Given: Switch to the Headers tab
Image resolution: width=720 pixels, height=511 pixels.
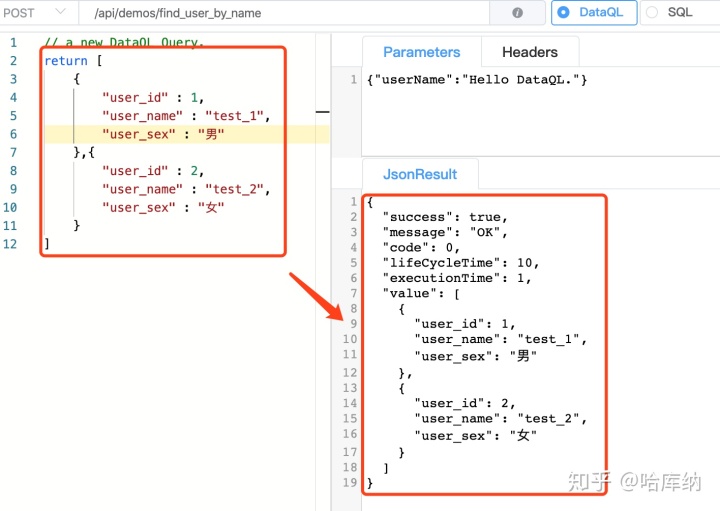Looking at the screenshot, I should coord(530,52).
